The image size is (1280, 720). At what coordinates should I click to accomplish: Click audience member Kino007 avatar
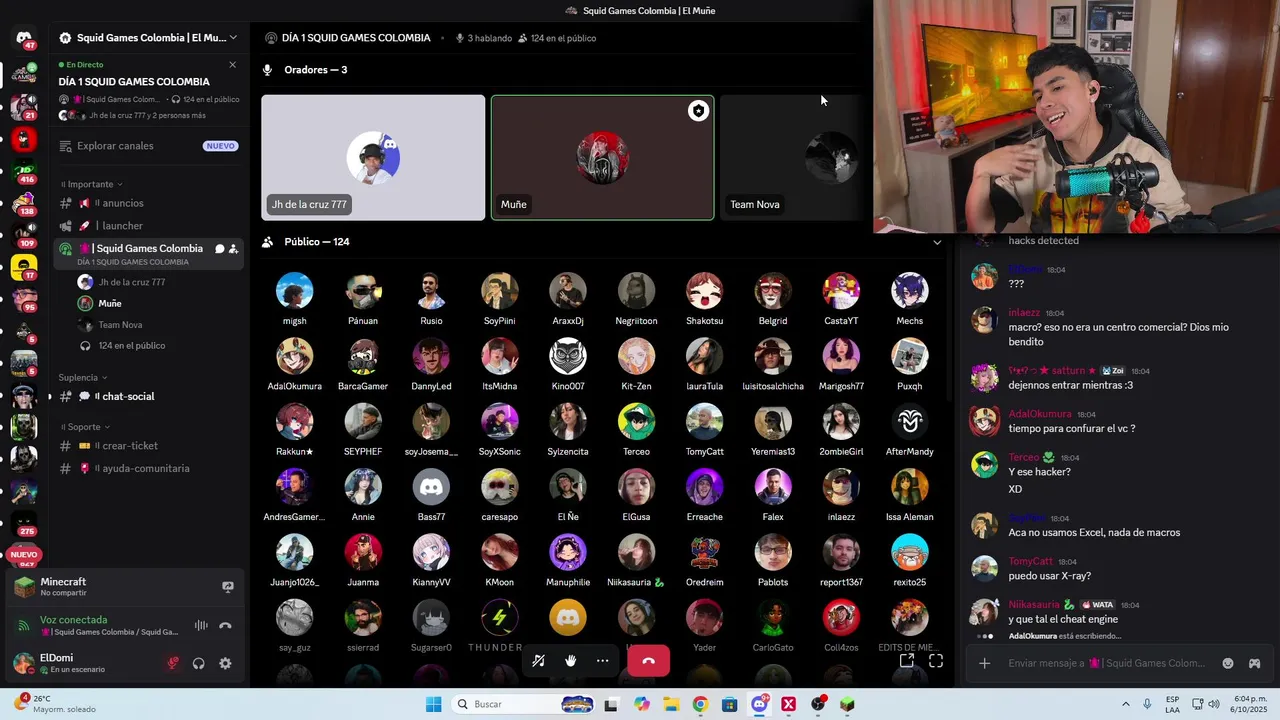pyautogui.click(x=568, y=356)
